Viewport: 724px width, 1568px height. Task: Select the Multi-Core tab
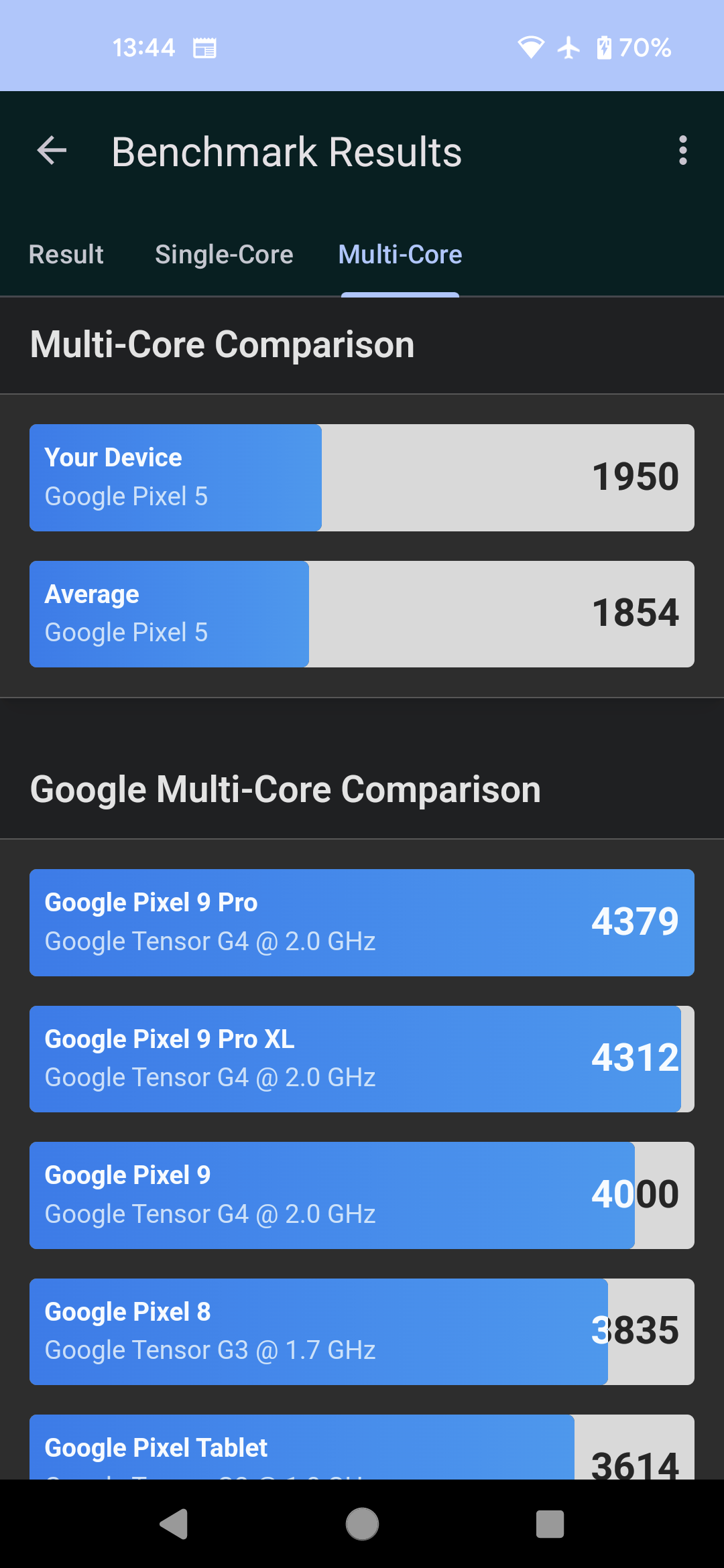pos(400,255)
